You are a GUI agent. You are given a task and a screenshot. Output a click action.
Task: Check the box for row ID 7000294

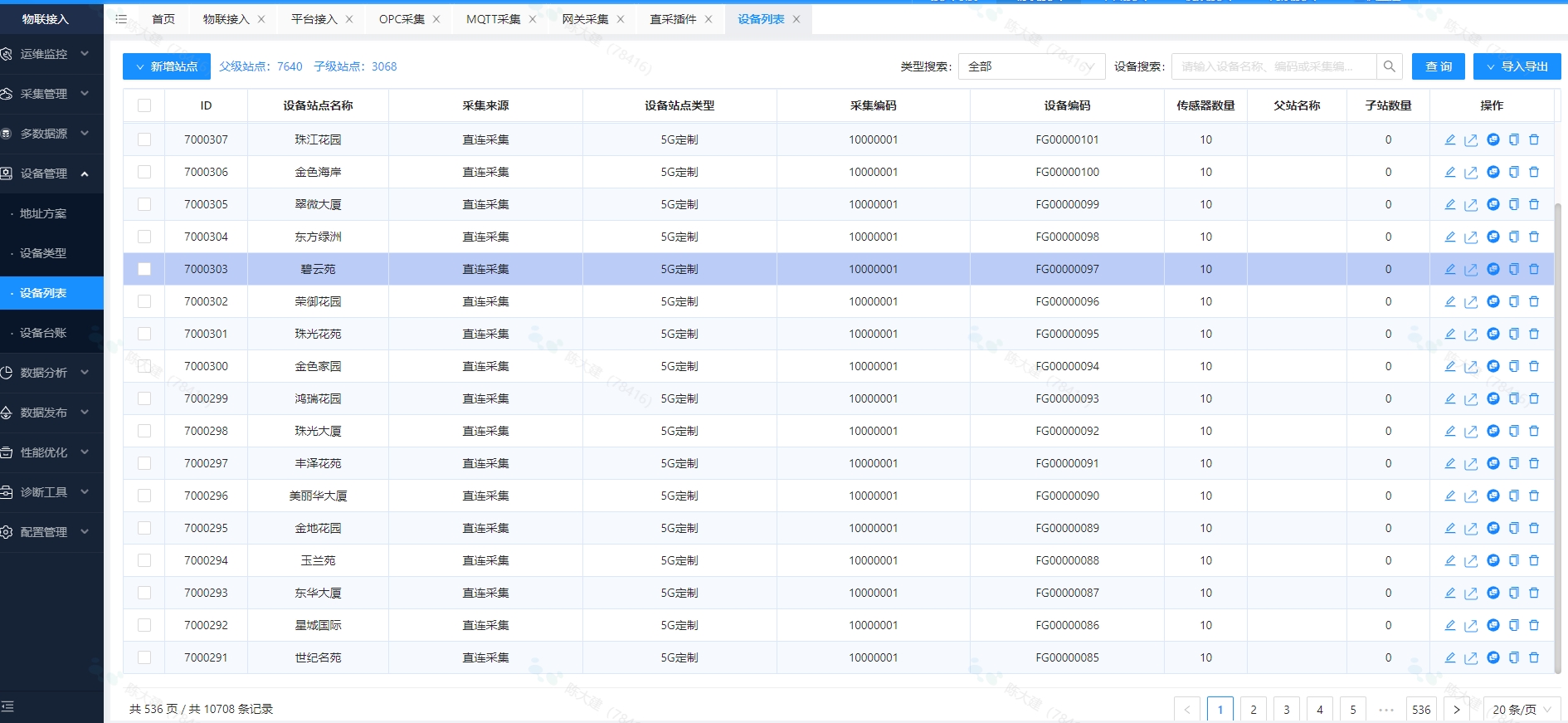click(x=144, y=560)
